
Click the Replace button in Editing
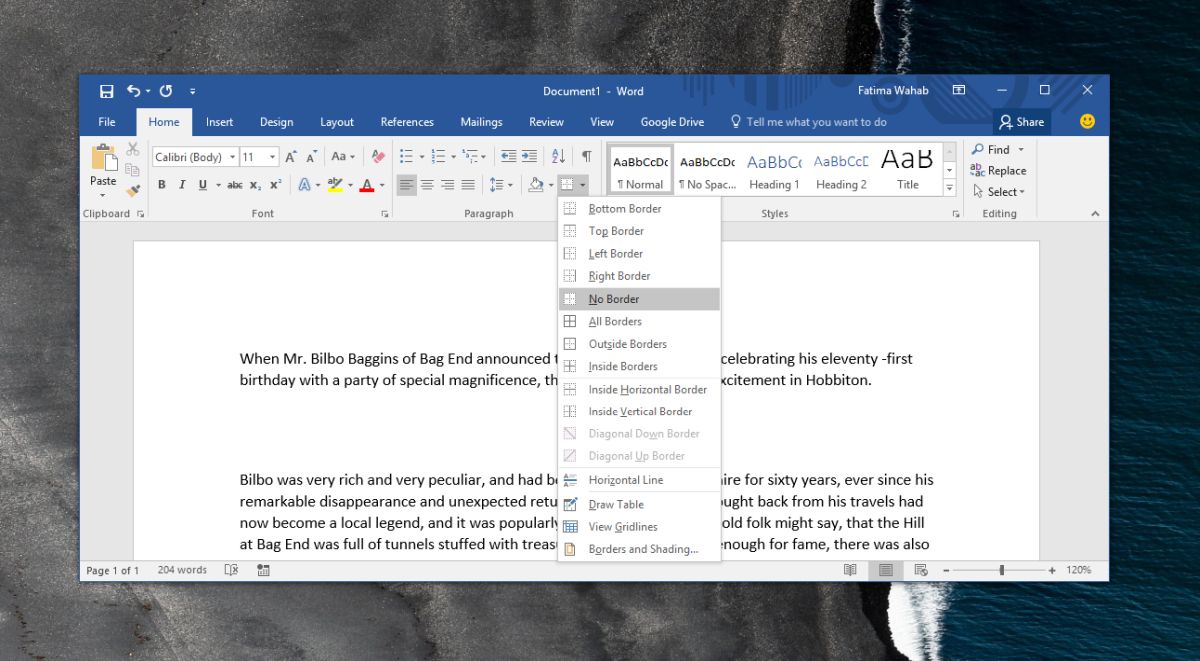998,171
